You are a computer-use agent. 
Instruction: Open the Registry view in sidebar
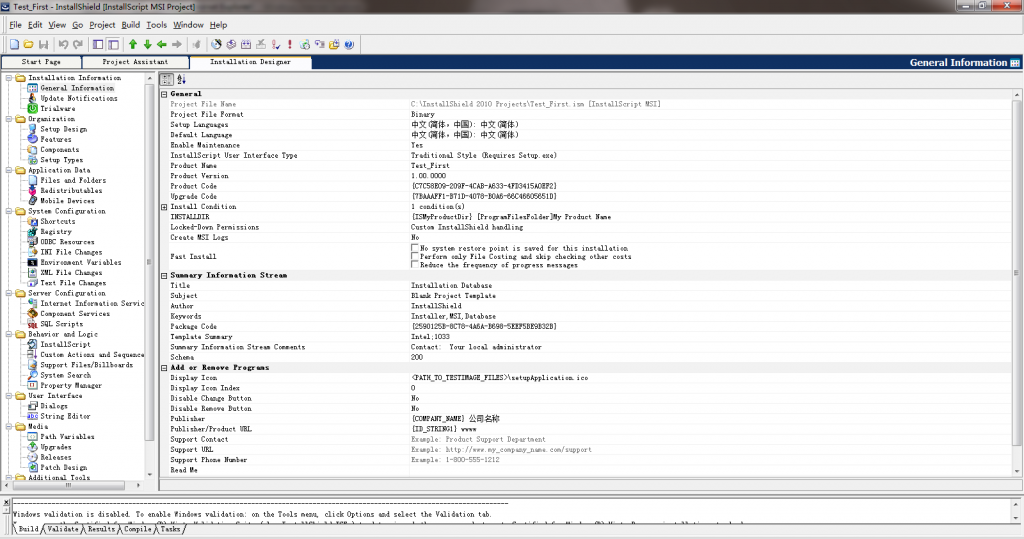(33, 232)
